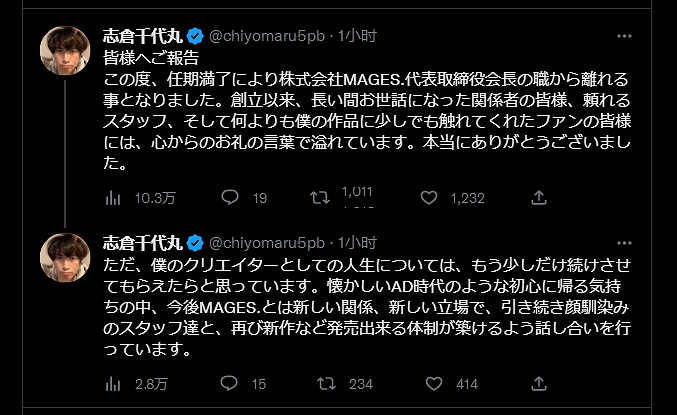Open reply on first tweet with 19 replies
This screenshot has height=415, width=677.
[230, 198]
